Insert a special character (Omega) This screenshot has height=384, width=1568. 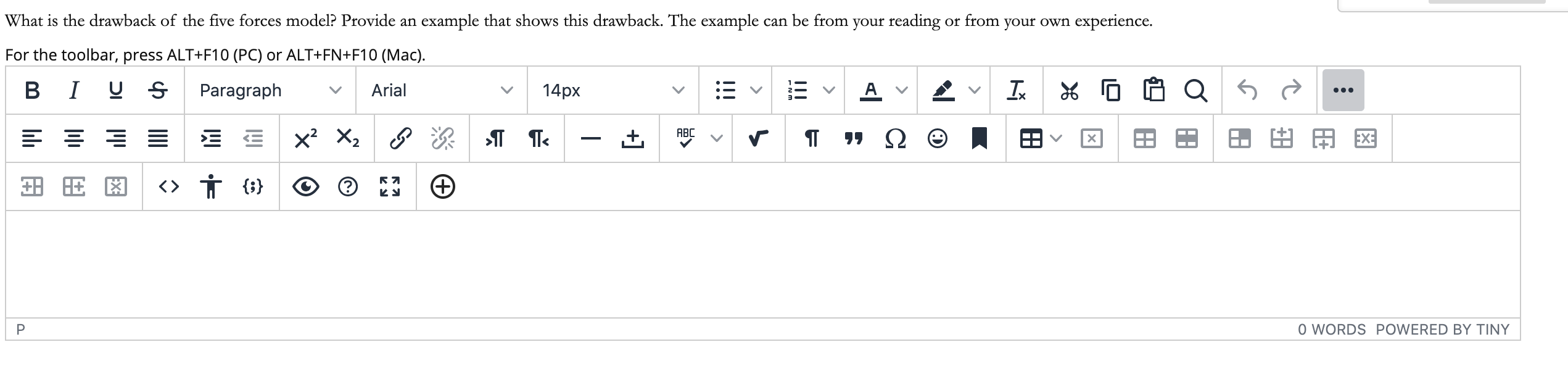[x=896, y=138]
